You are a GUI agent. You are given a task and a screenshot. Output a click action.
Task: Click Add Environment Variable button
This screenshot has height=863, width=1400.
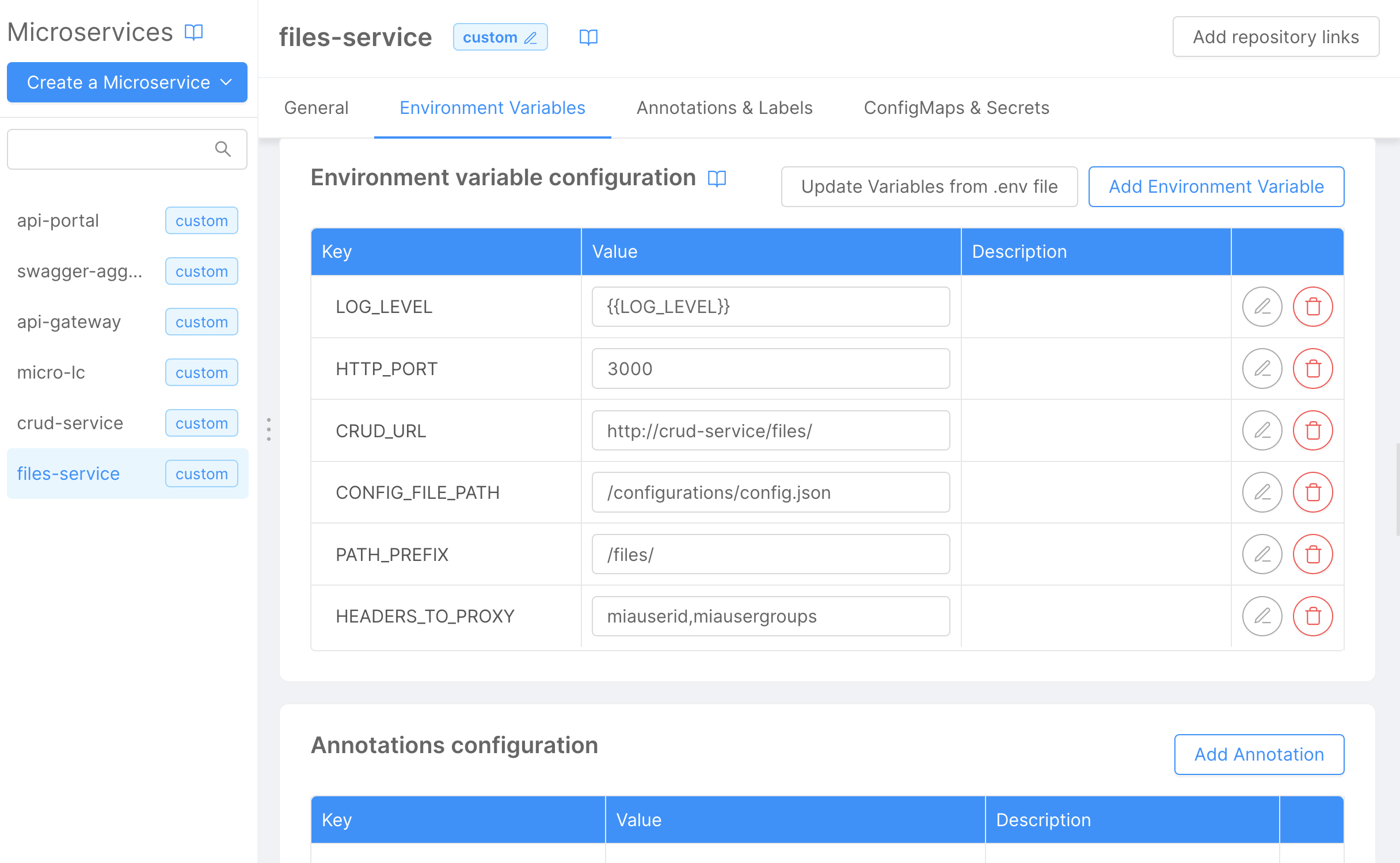pos(1216,186)
